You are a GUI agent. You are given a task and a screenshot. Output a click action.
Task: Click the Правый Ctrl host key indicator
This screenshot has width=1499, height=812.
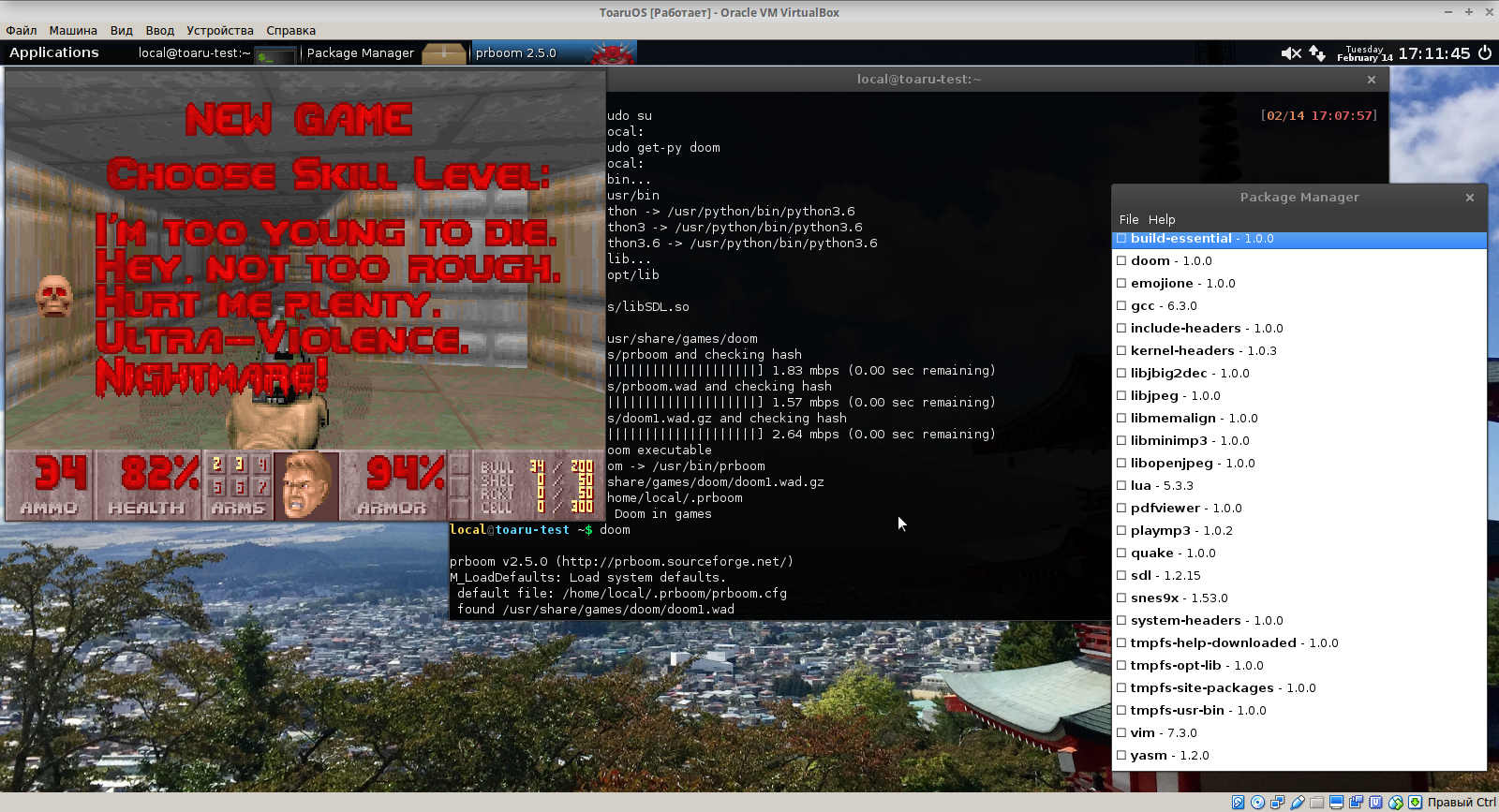coord(1462,803)
